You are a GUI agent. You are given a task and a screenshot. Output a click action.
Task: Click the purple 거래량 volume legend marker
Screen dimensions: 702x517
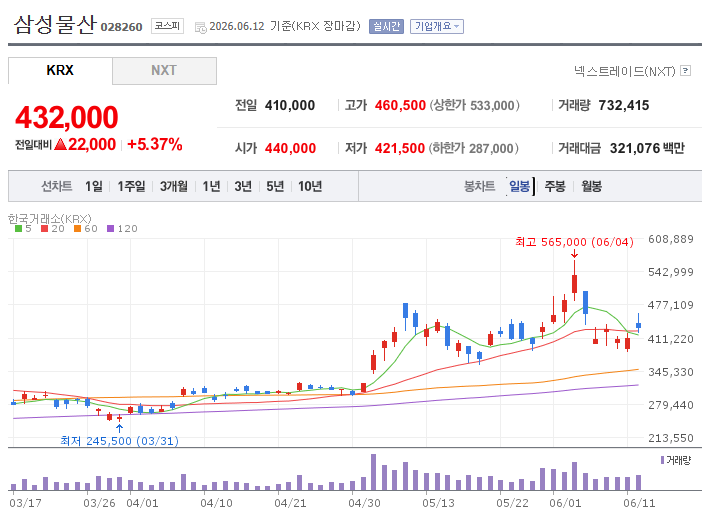click(x=663, y=460)
